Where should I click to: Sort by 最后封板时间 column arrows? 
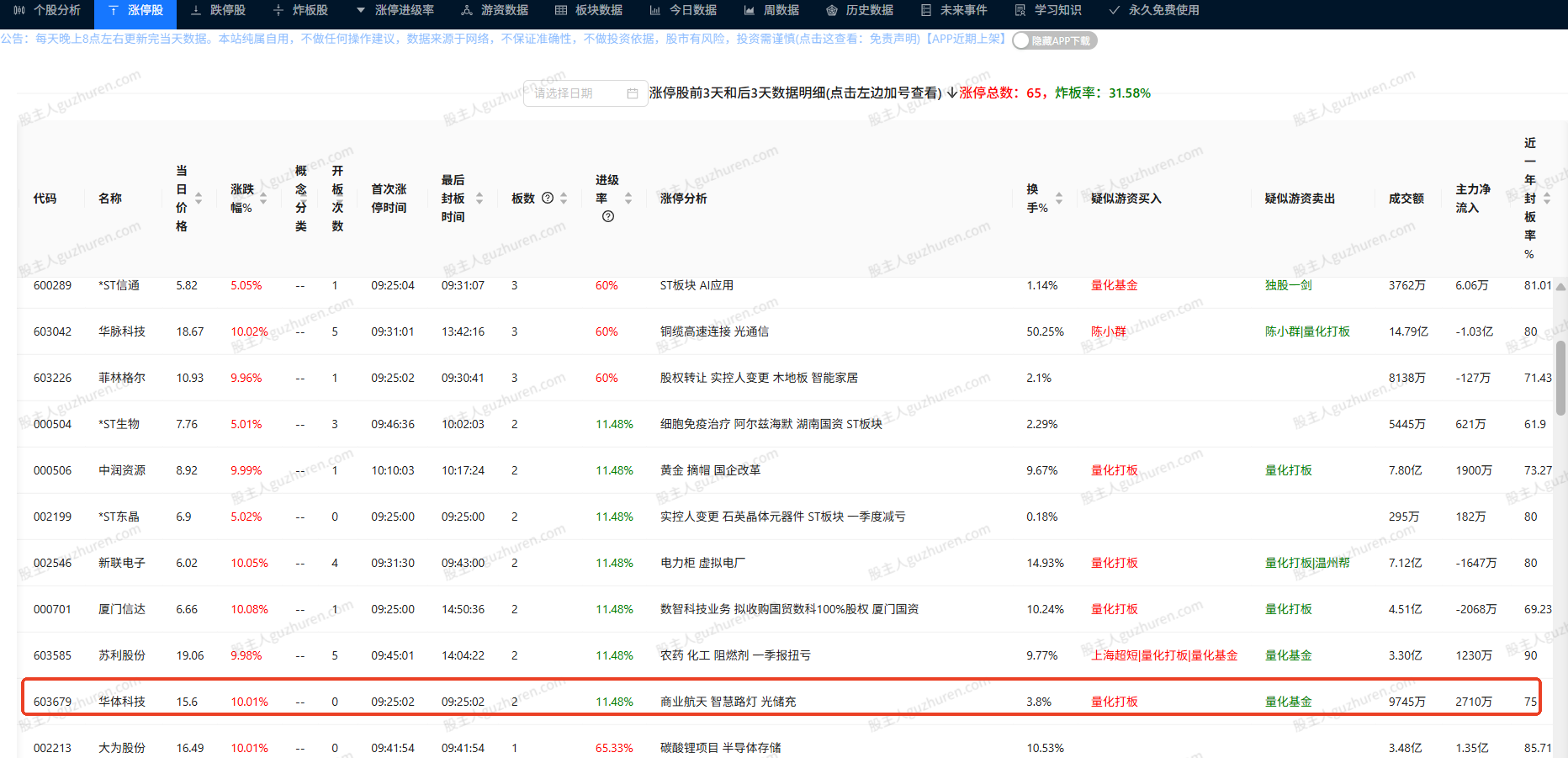[479, 198]
